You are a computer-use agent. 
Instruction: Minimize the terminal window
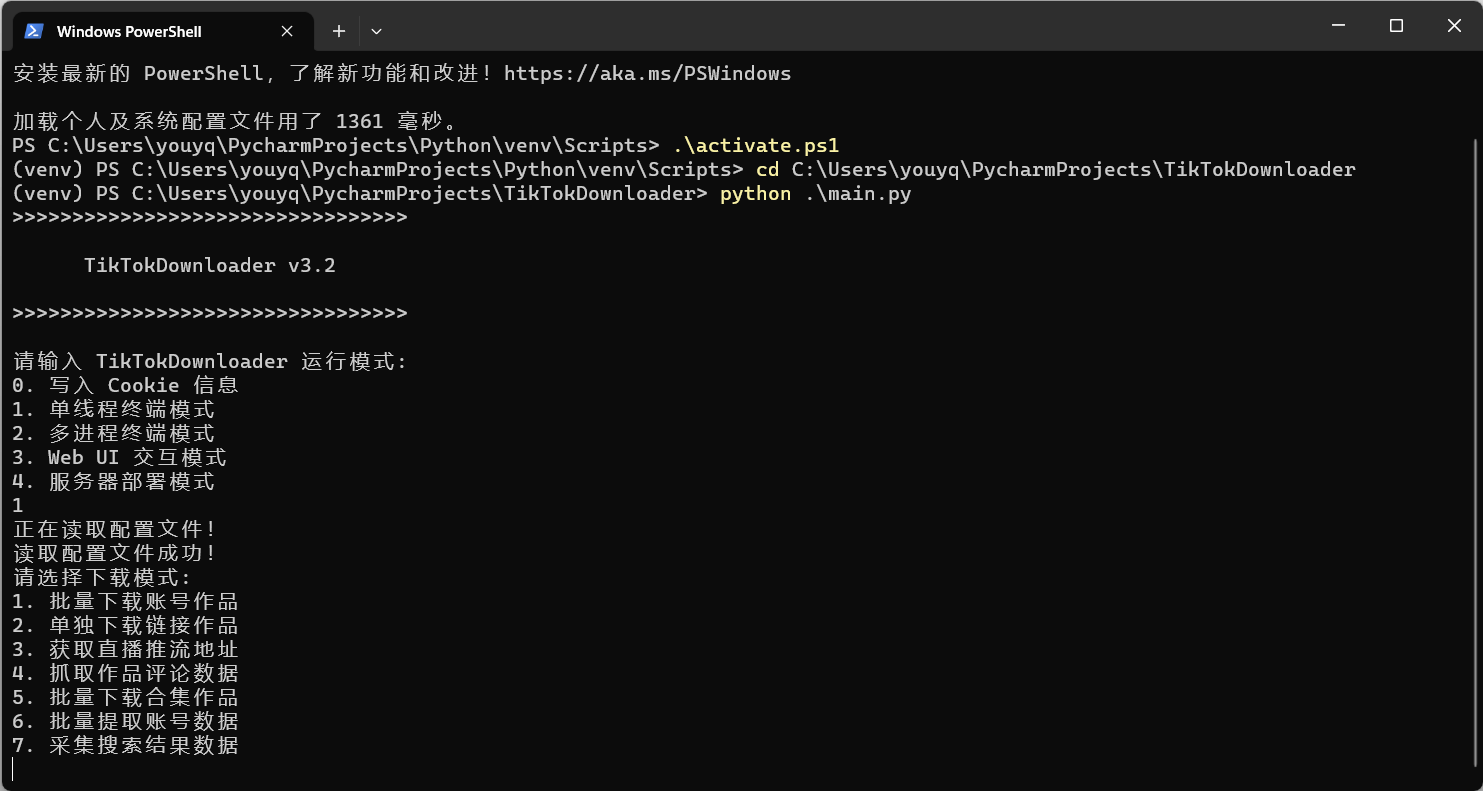[1339, 26]
